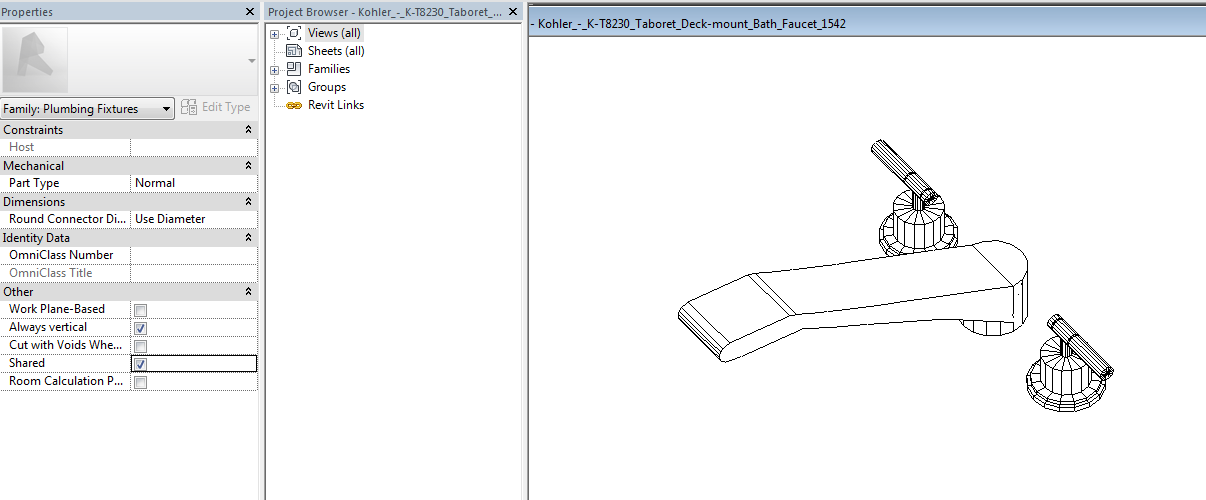The width and height of the screenshot is (1206, 500).
Task: Close the Project Browser panel
Action: pos(513,12)
